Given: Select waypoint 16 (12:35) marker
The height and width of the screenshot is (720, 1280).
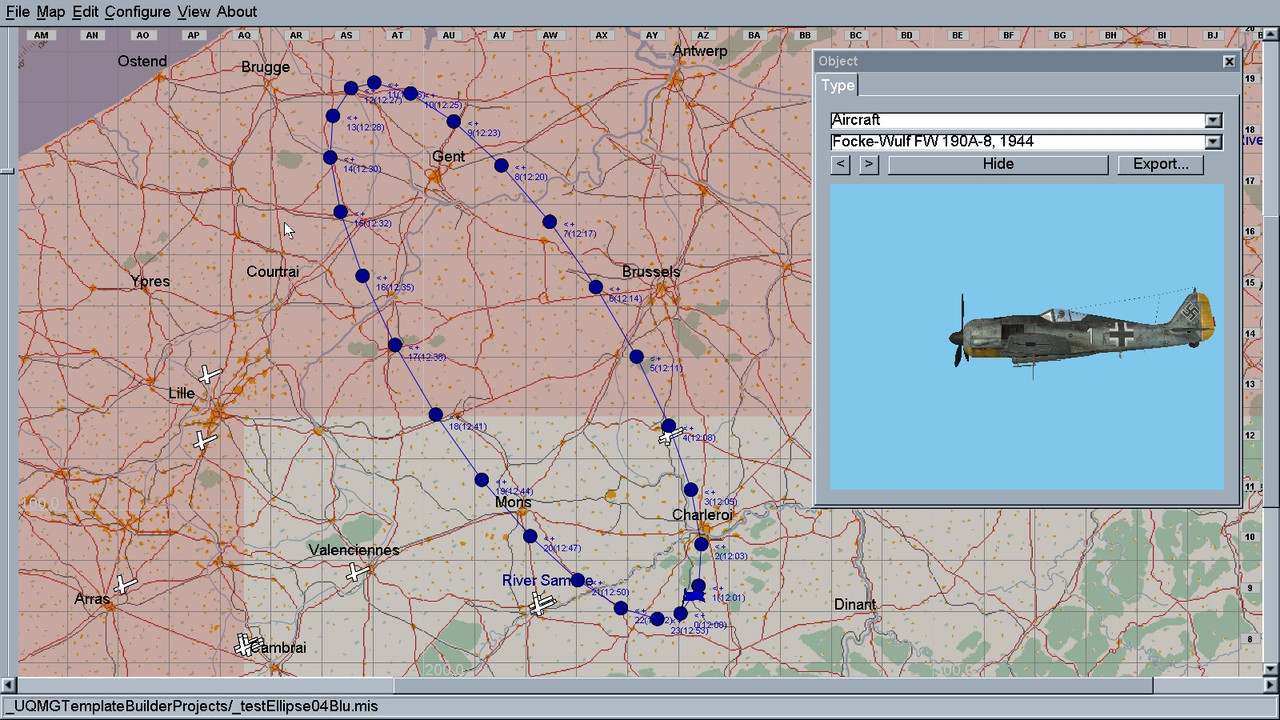Looking at the screenshot, I should (x=362, y=276).
